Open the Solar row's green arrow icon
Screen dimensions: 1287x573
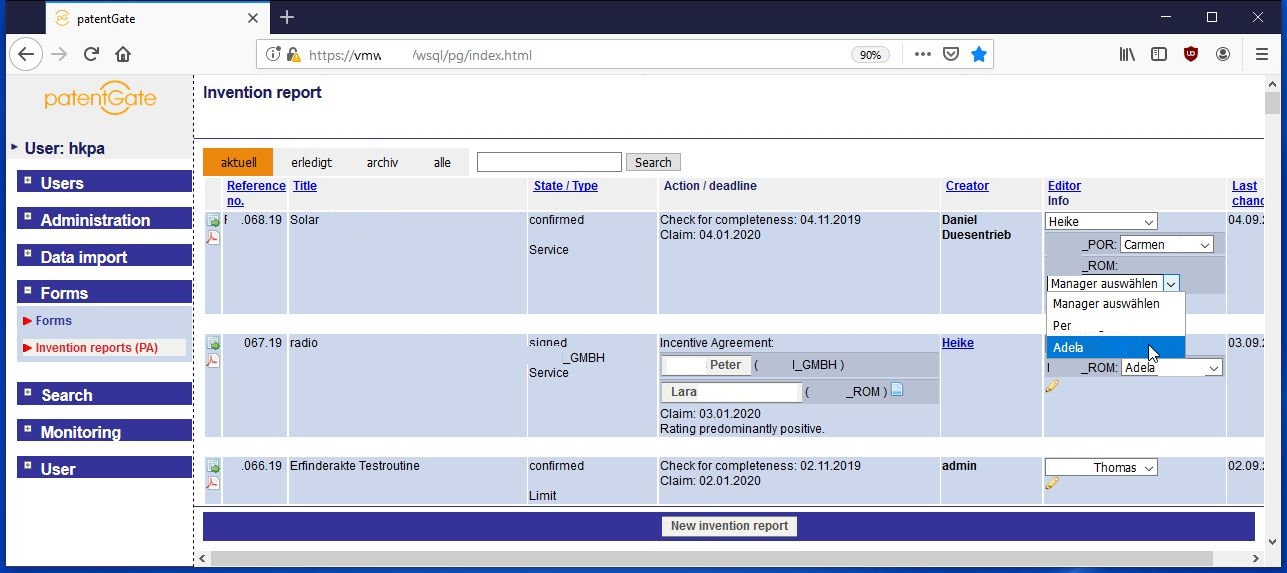pyautogui.click(x=213, y=220)
